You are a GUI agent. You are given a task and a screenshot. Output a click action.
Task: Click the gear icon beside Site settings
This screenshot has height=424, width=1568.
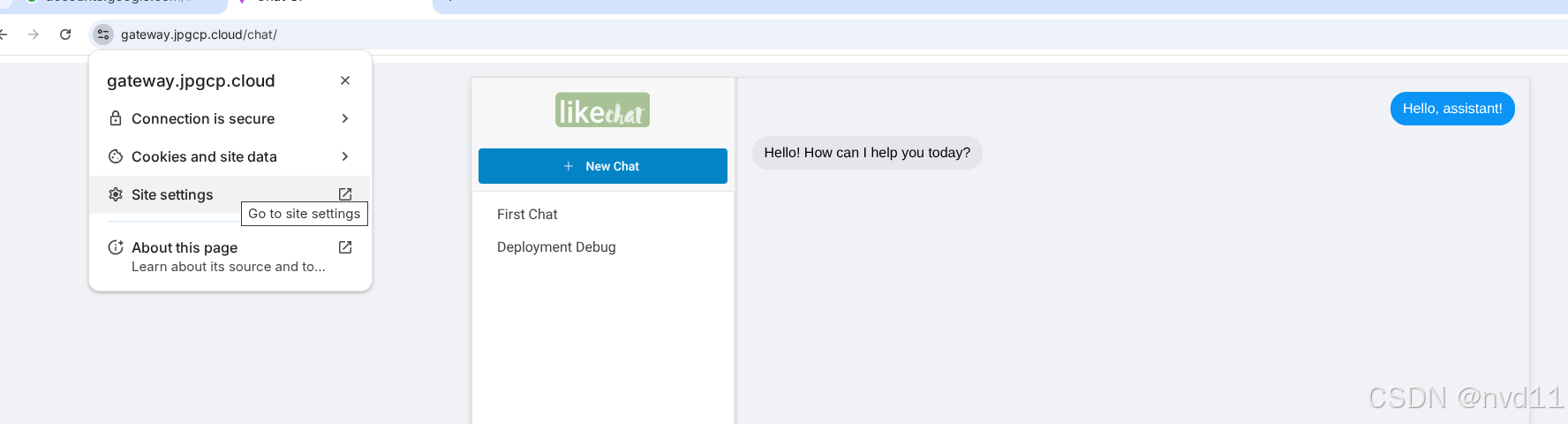[116, 194]
